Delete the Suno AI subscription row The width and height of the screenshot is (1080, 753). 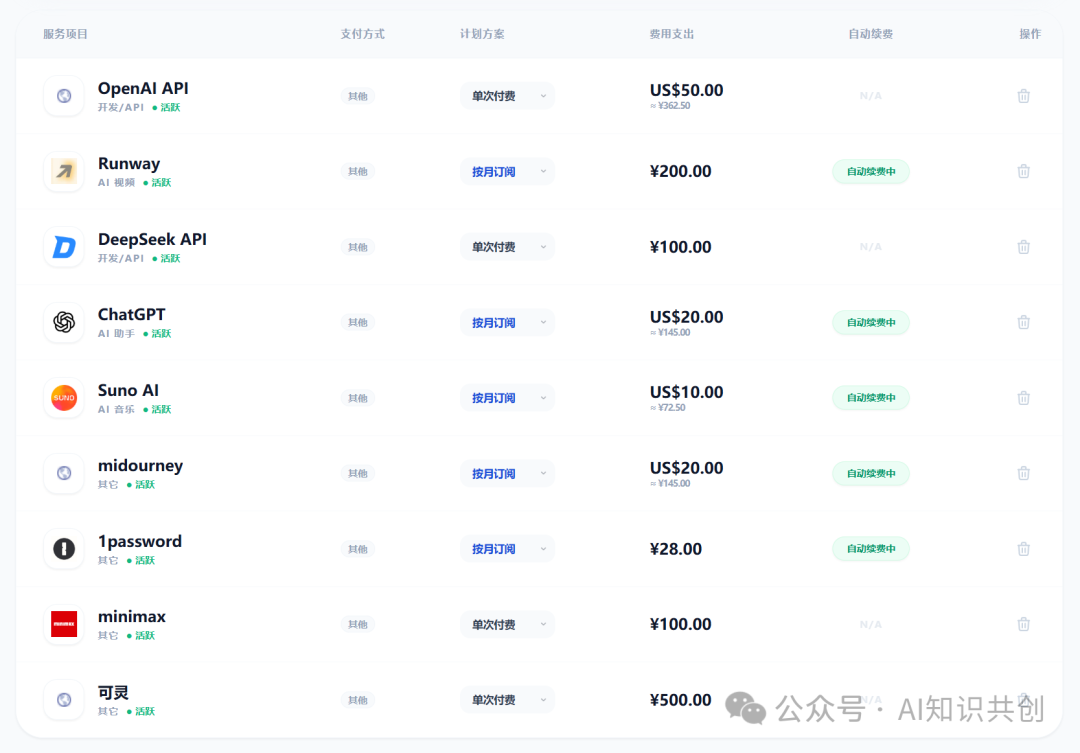1024,398
